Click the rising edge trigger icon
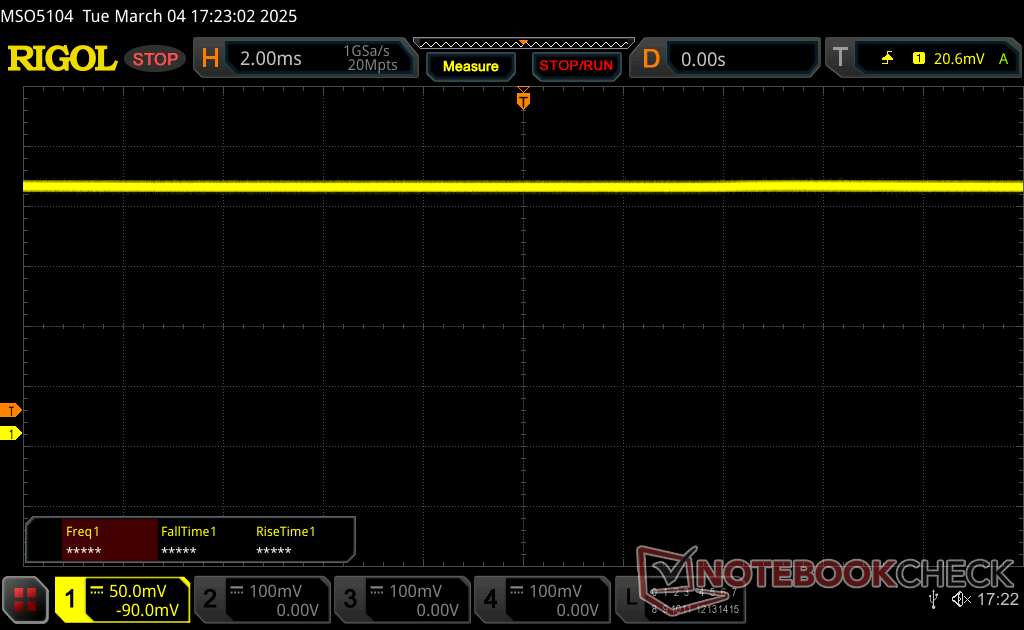1024x630 pixels. 887,59
